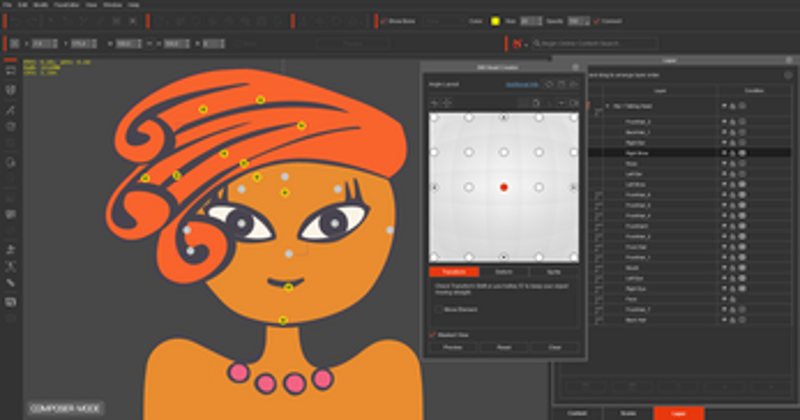The width and height of the screenshot is (800, 420).
Task: Hide the Nose layer with its eye icon
Action: click(723, 164)
